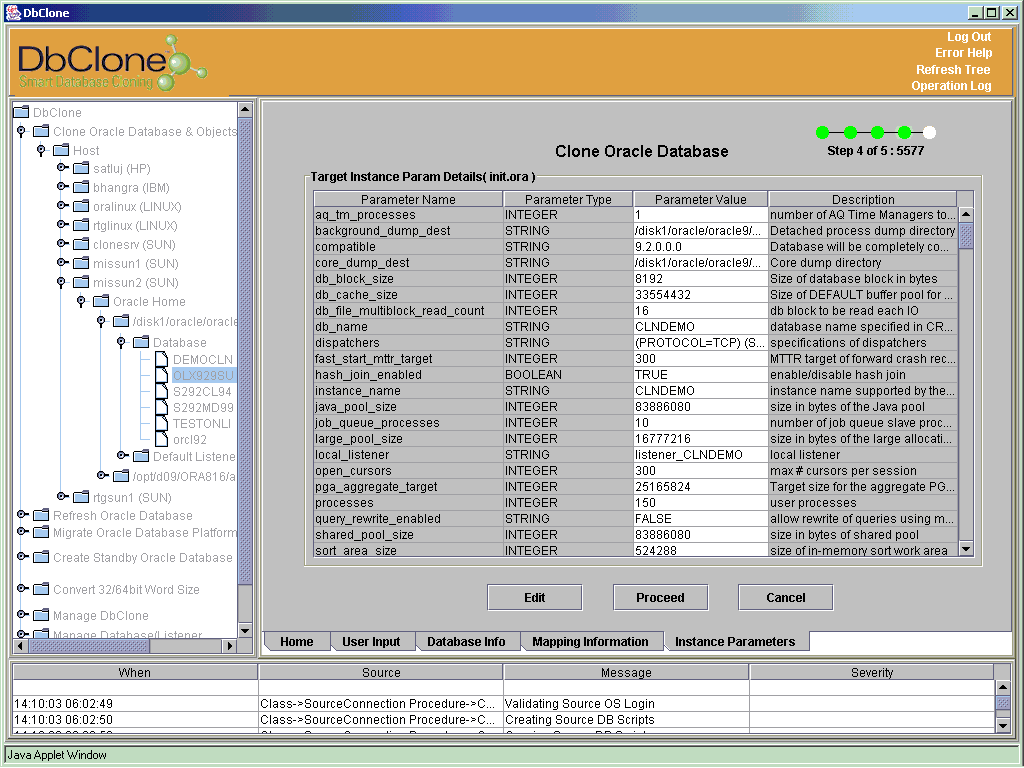The width and height of the screenshot is (1024, 768).
Task: Collapse the Clone Oracle Database & Objects node
Action: point(22,131)
